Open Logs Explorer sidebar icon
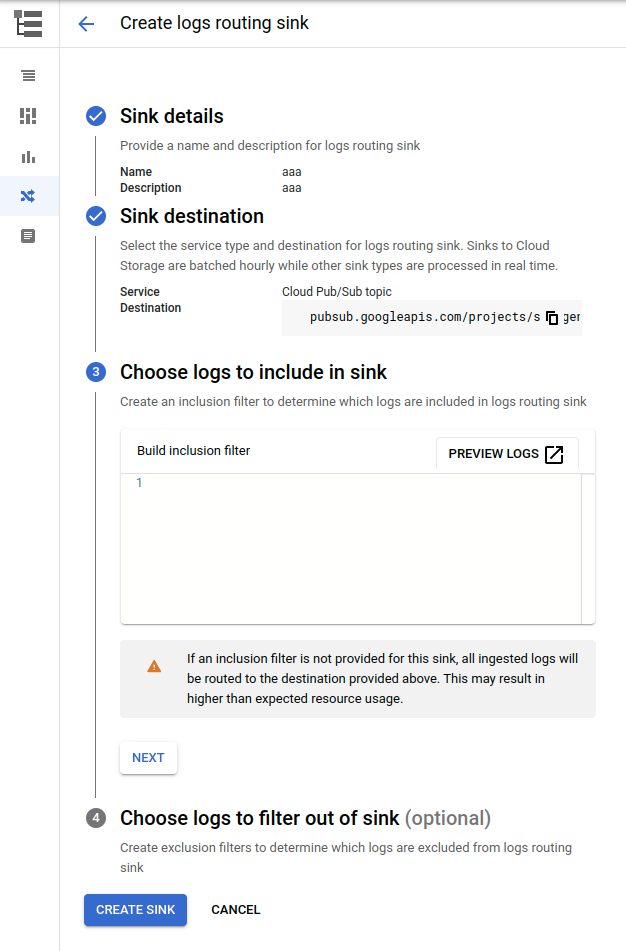 click(x=29, y=76)
